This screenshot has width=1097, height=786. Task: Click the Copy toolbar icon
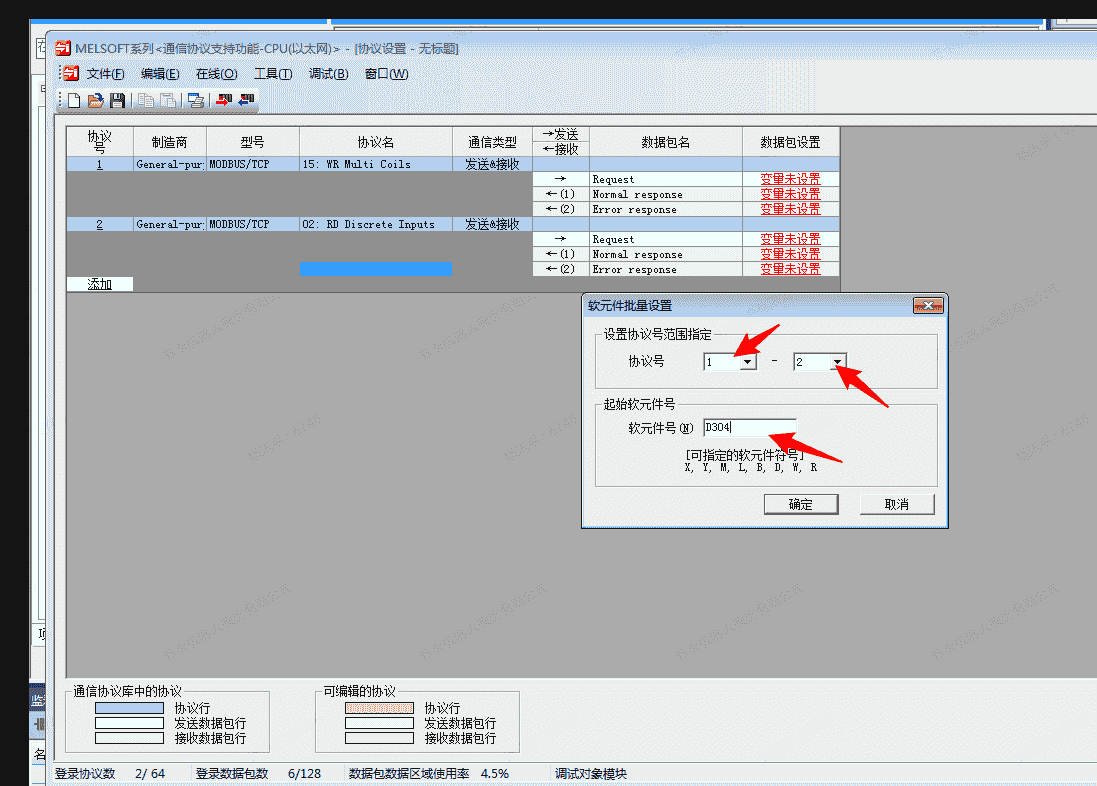(146, 100)
